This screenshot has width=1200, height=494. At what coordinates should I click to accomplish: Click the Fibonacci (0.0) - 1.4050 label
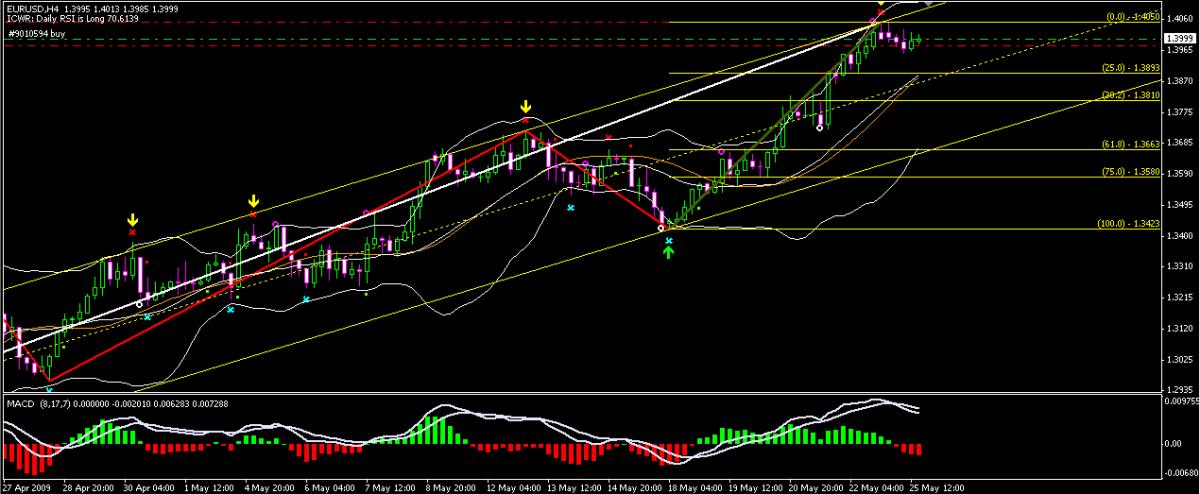(x=1132, y=17)
